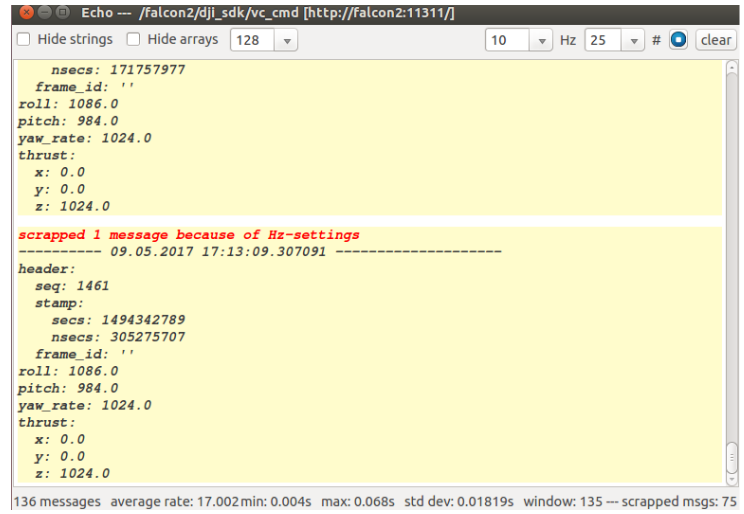Click the 'std dev: 0.01819s' status text
This screenshot has width=744, height=514.
click(459, 501)
